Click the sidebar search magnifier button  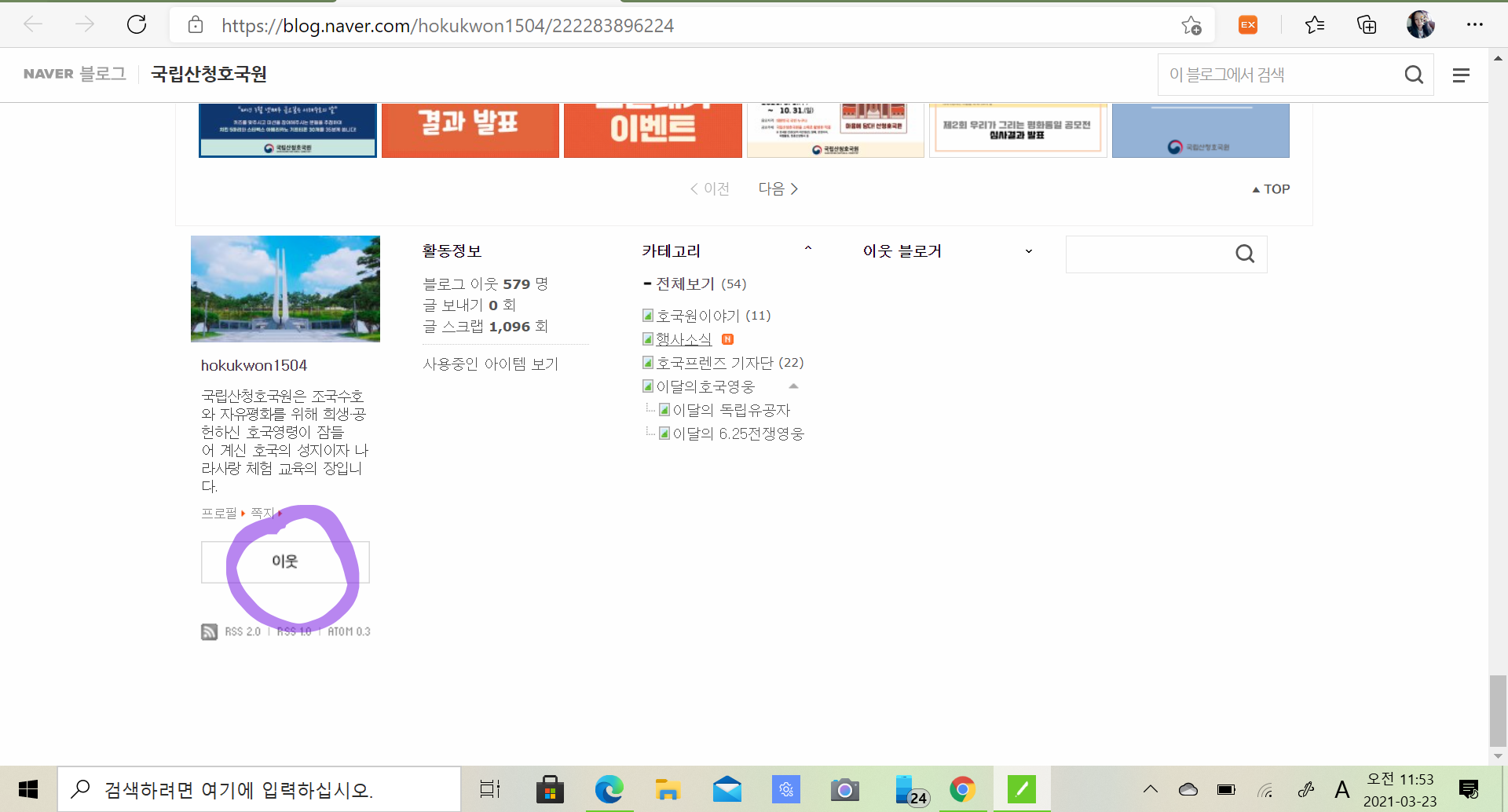point(1244,254)
